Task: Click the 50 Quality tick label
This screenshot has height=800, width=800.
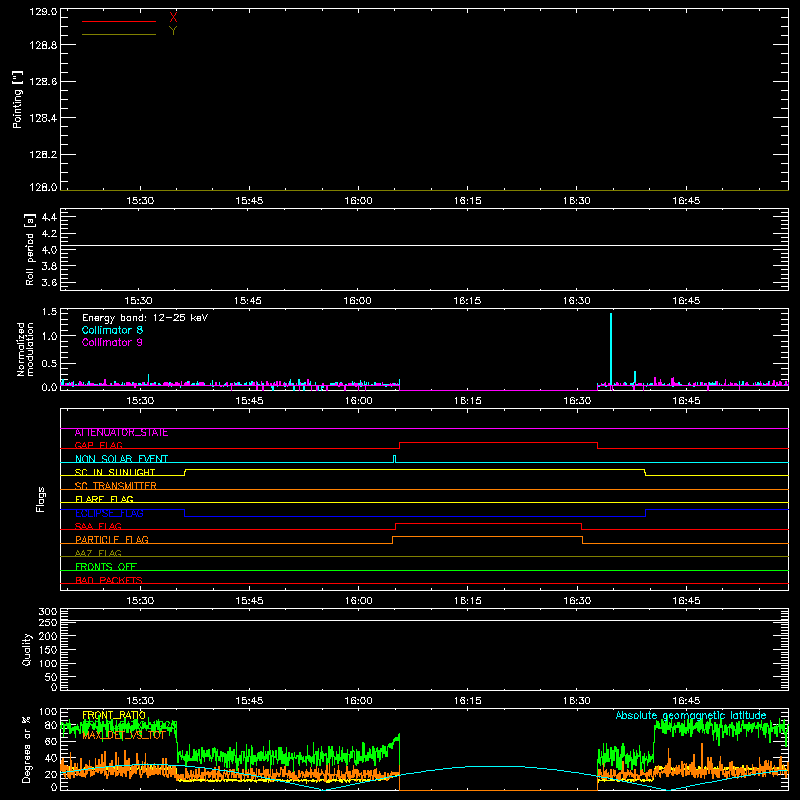Action: click(51, 678)
